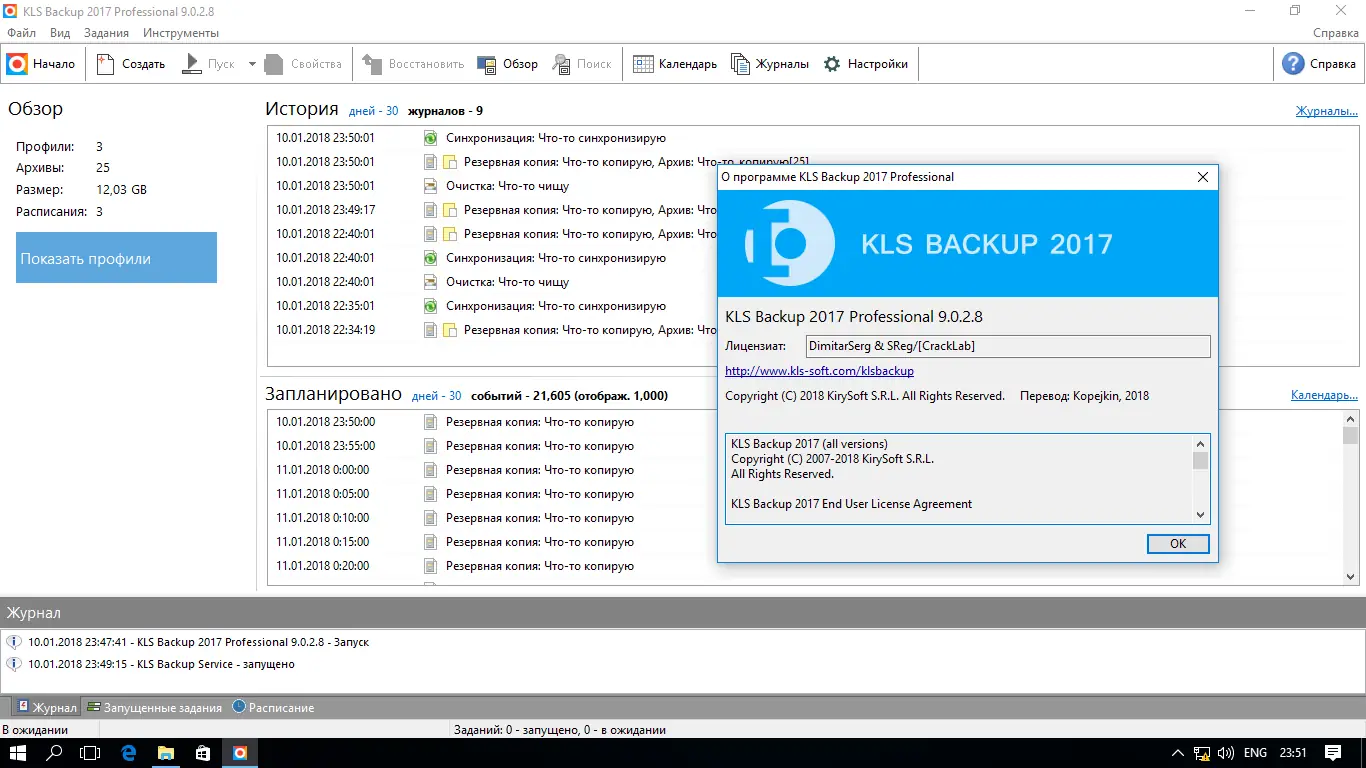The height and width of the screenshot is (768, 1366).
Task: Click the backup icon on 0:05:00 row
Action: 431,494
